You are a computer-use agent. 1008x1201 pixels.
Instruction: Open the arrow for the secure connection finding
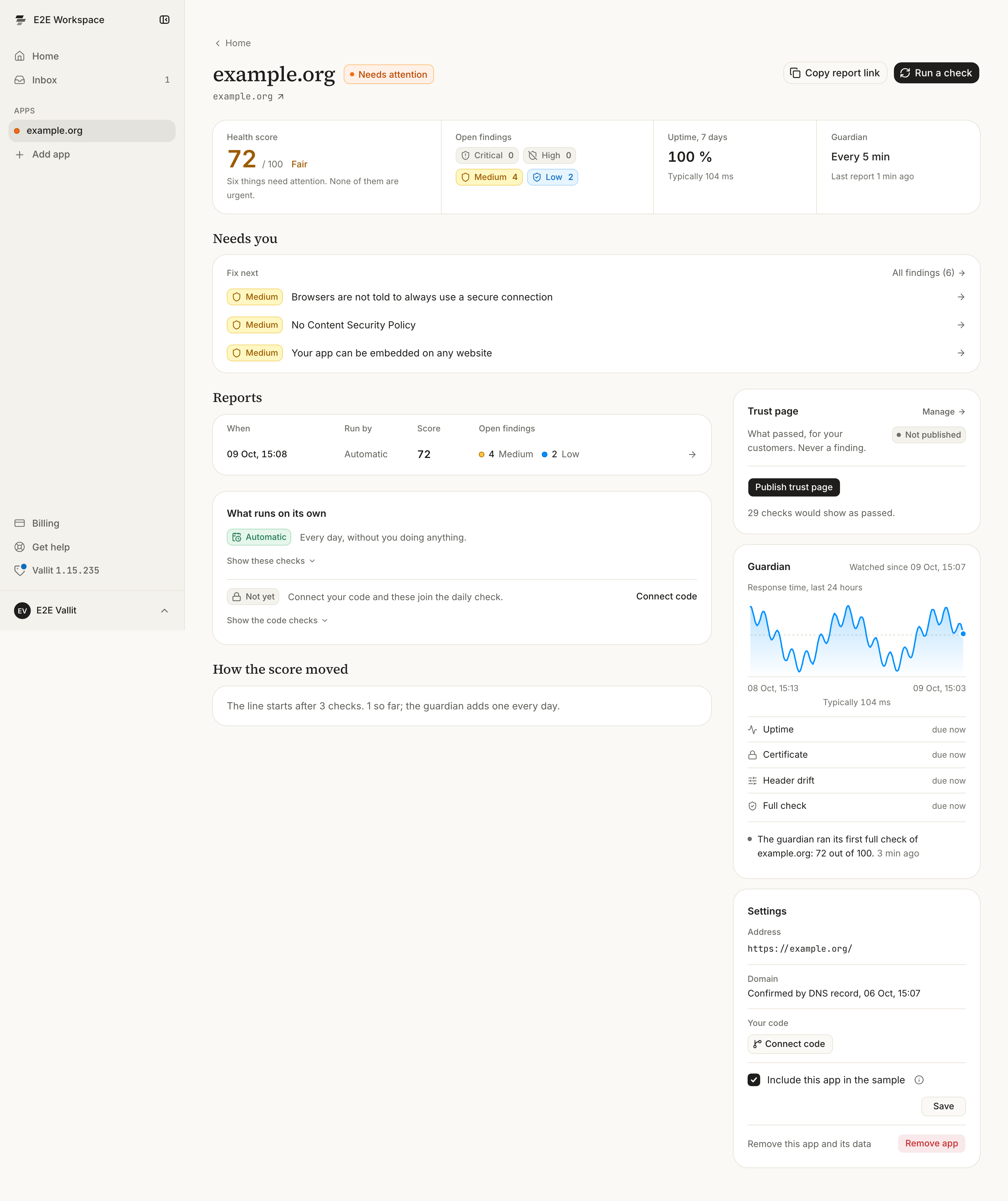pyautogui.click(x=960, y=297)
